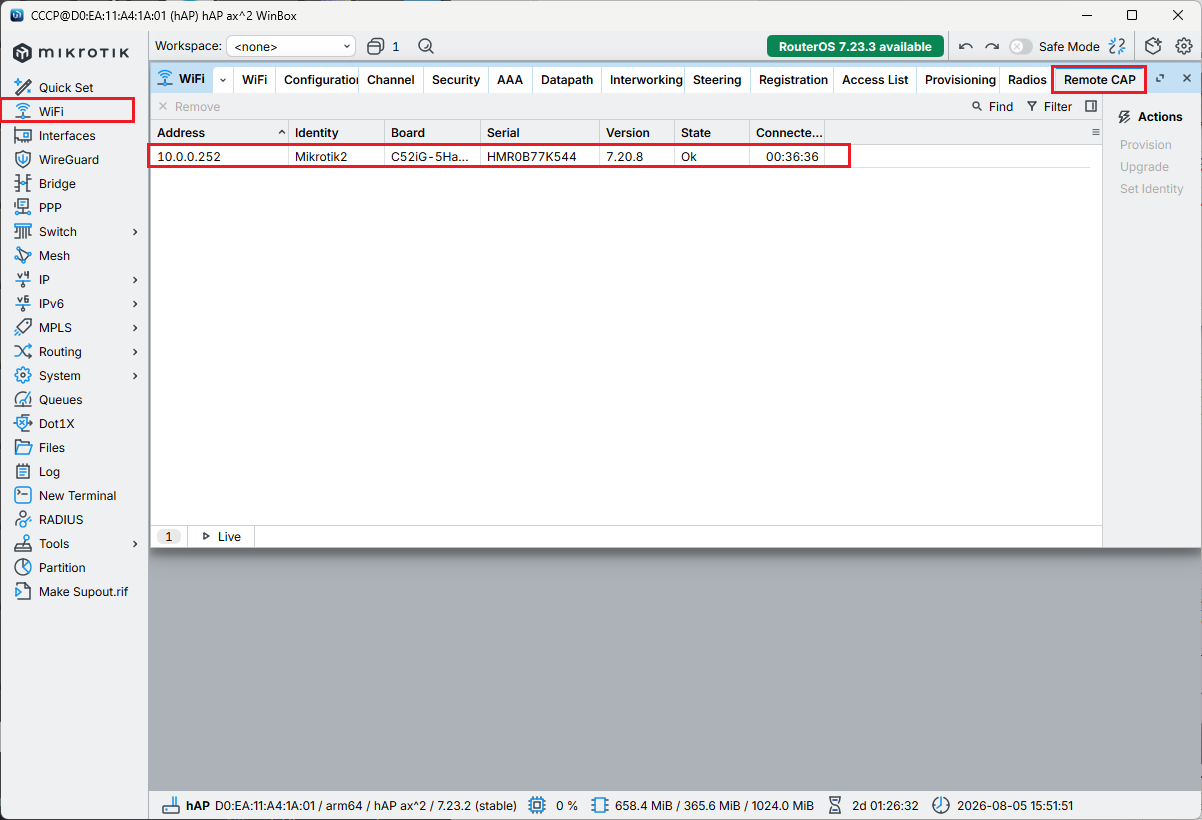Click serial HMR0B77K544 cell

point(540,156)
